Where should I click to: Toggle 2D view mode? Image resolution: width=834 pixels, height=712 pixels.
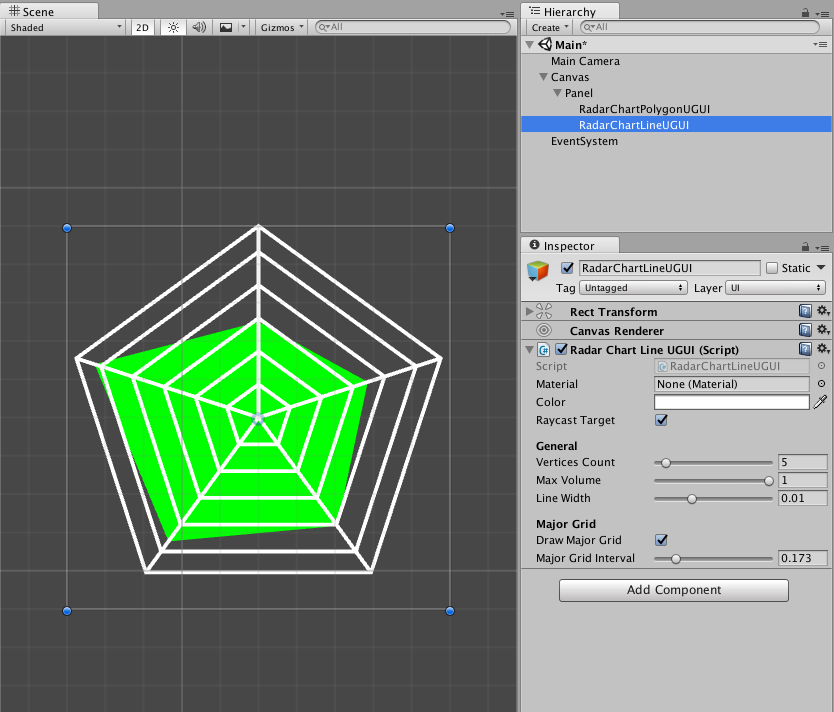[143, 28]
